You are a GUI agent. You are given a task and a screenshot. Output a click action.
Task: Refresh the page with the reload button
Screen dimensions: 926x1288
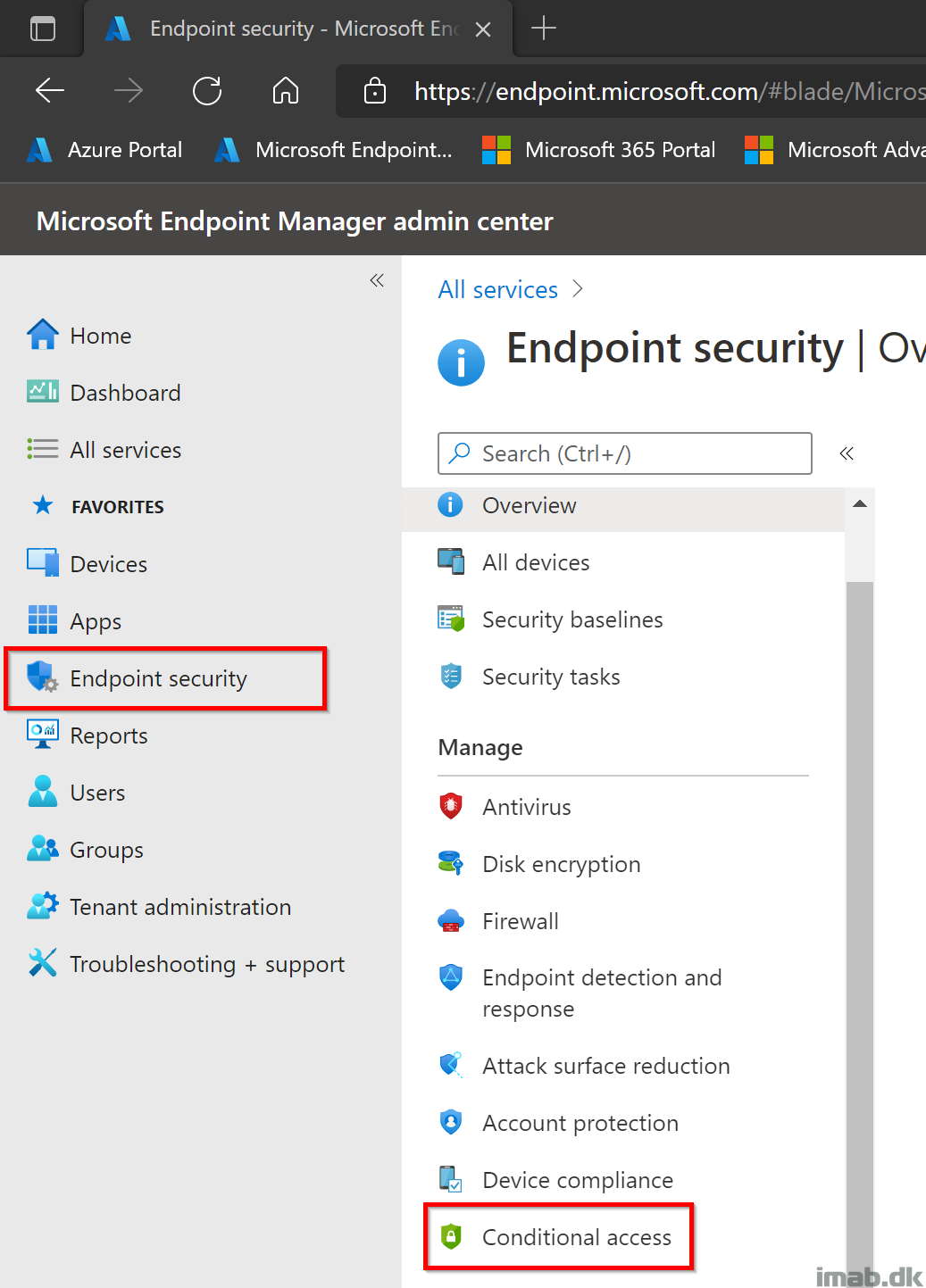207,90
